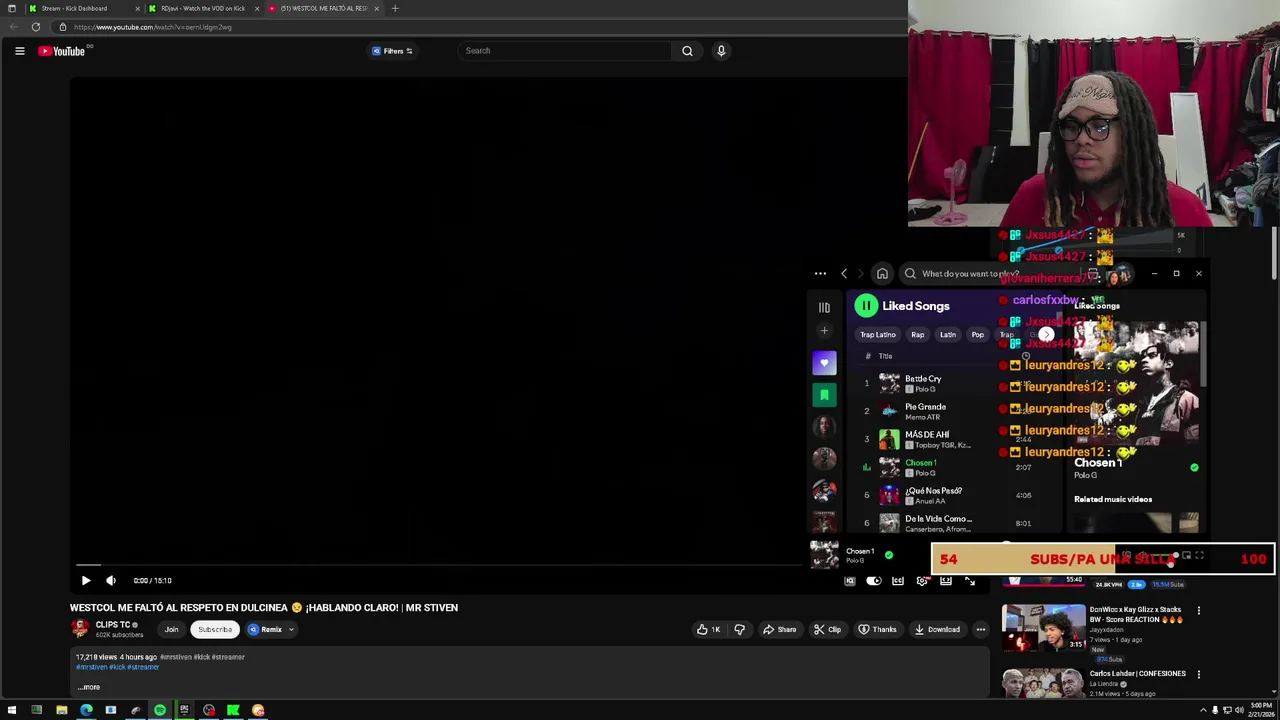1280x720 pixels.
Task: Select Pop filter chip in Spotify
Action: 978,335
